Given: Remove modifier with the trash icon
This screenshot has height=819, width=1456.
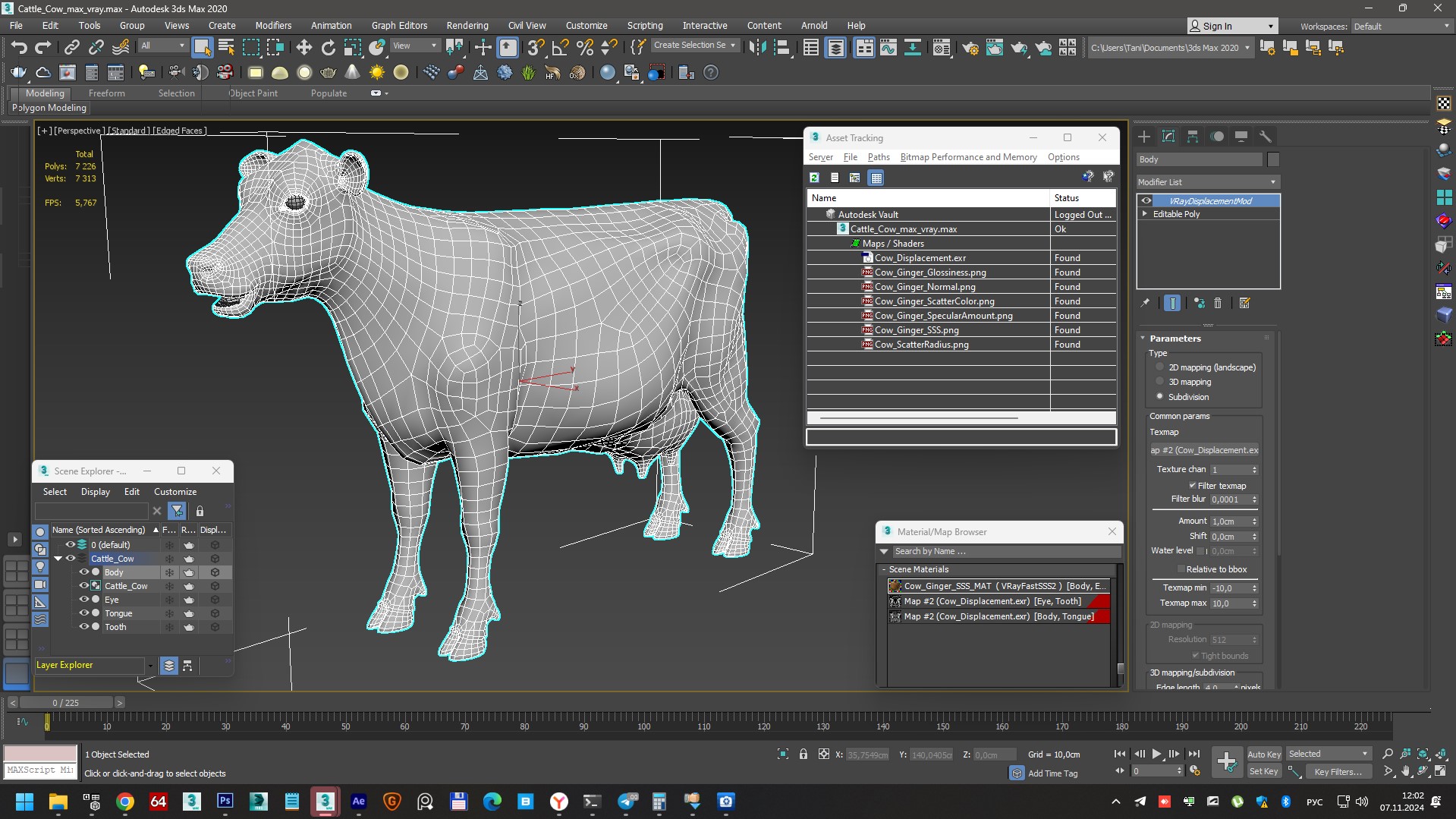Looking at the screenshot, I should 1218,303.
